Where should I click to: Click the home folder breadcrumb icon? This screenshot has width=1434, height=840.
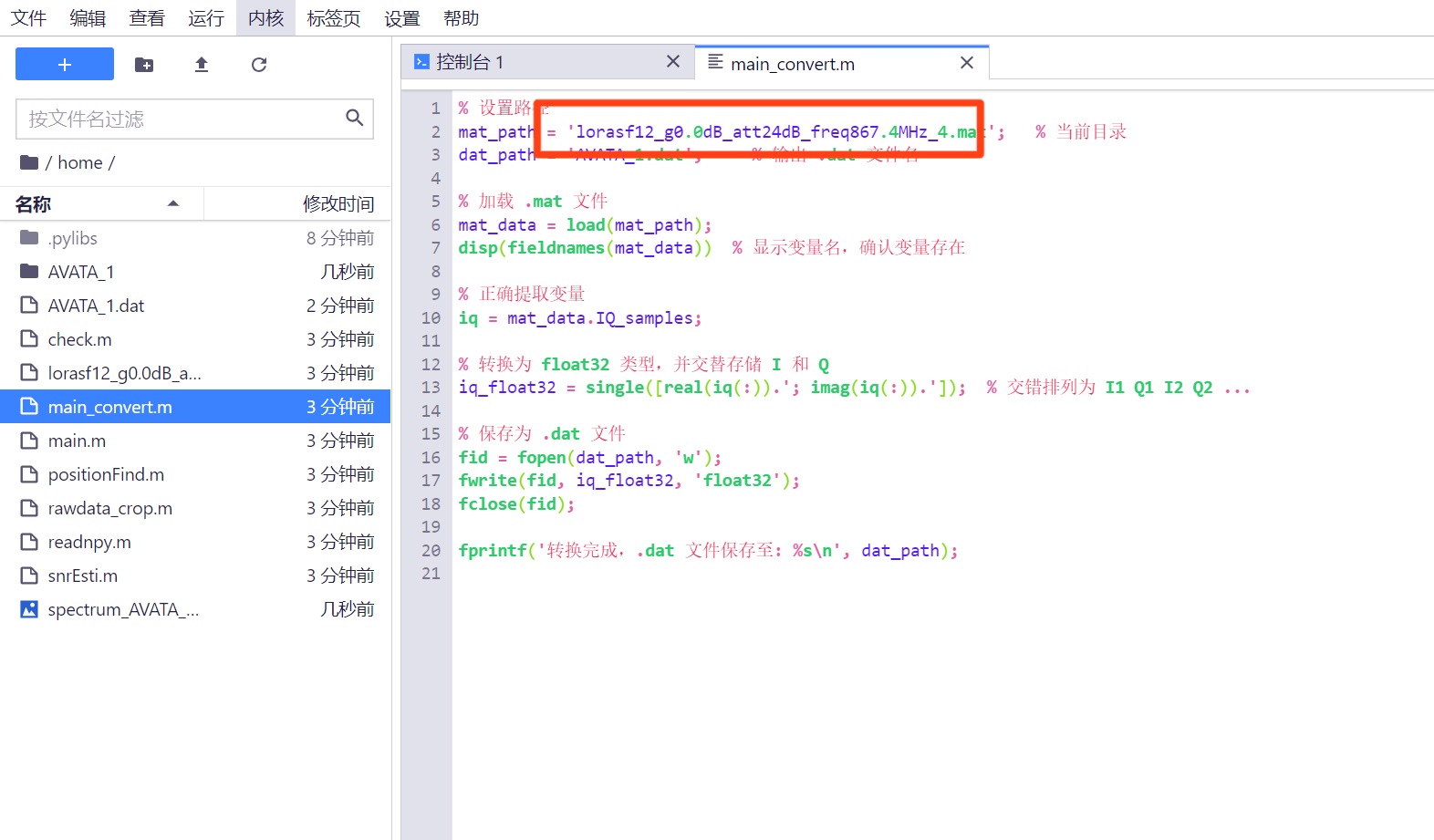click(x=29, y=162)
